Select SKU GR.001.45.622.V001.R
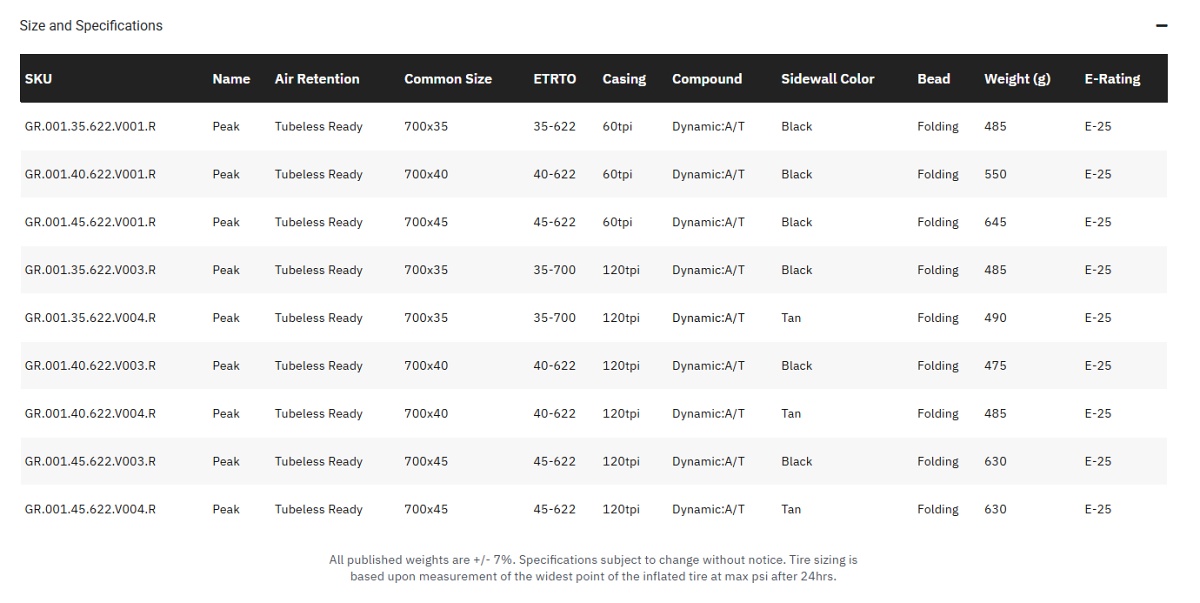The width and height of the screenshot is (1200, 603). click(90, 223)
